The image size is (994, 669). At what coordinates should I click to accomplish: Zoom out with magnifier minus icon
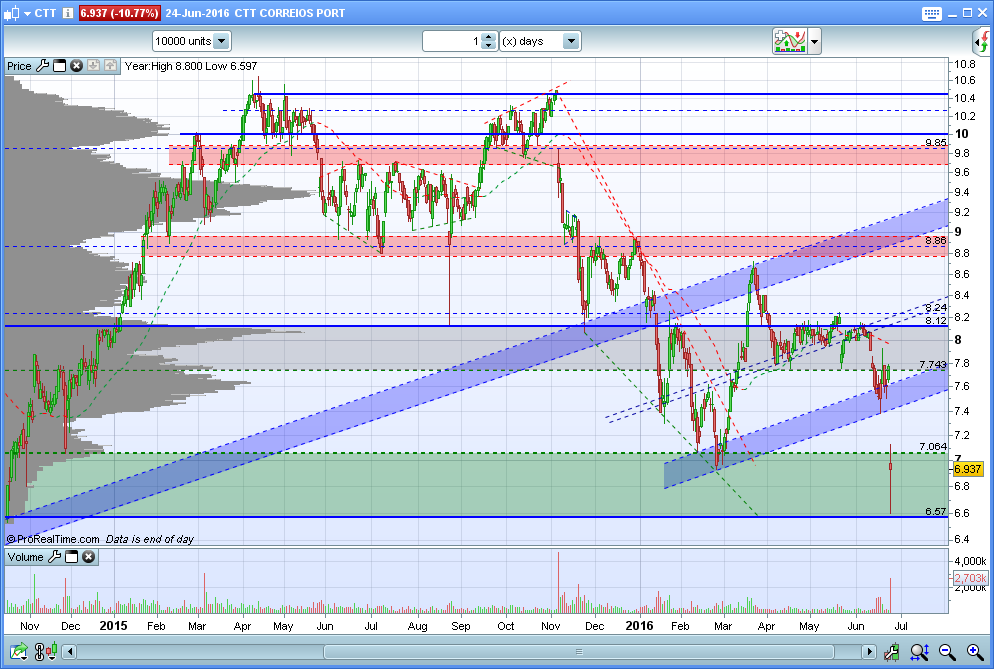[x=947, y=651]
